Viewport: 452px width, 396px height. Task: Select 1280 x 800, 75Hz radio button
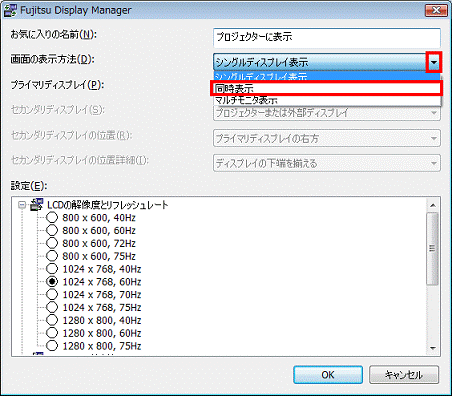[52, 346]
